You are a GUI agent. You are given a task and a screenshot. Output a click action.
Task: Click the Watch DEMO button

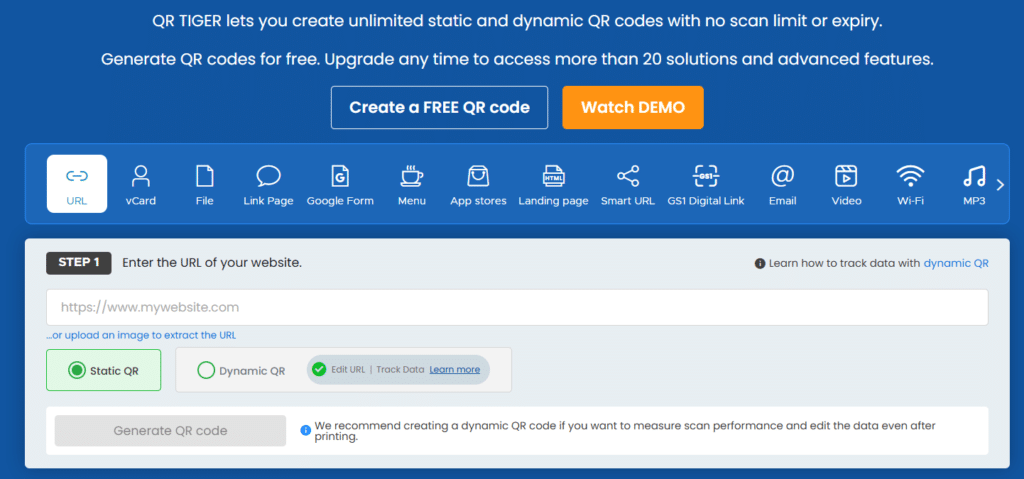(x=633, y=107)
